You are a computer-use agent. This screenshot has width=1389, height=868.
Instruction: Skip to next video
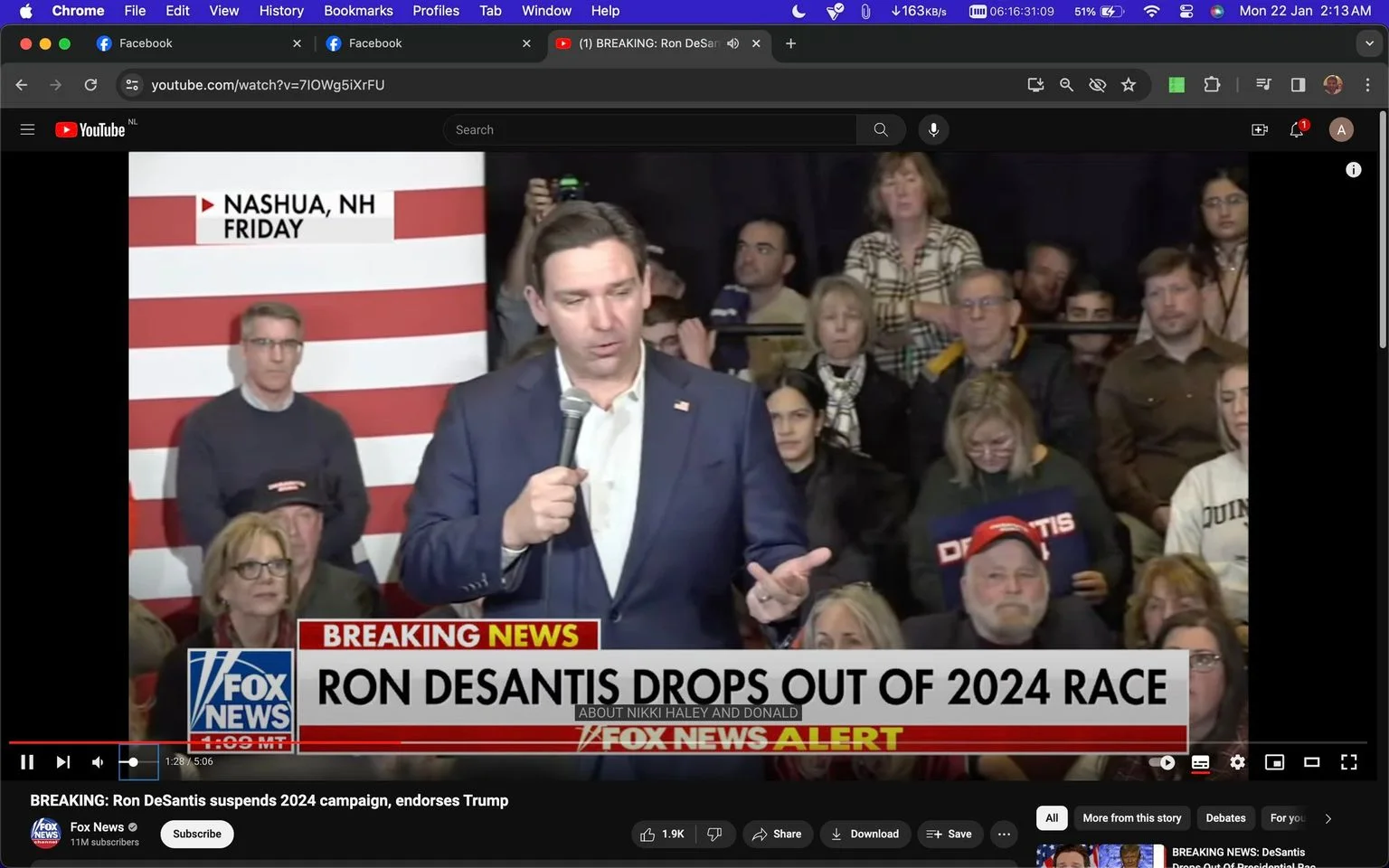point(62,762)
